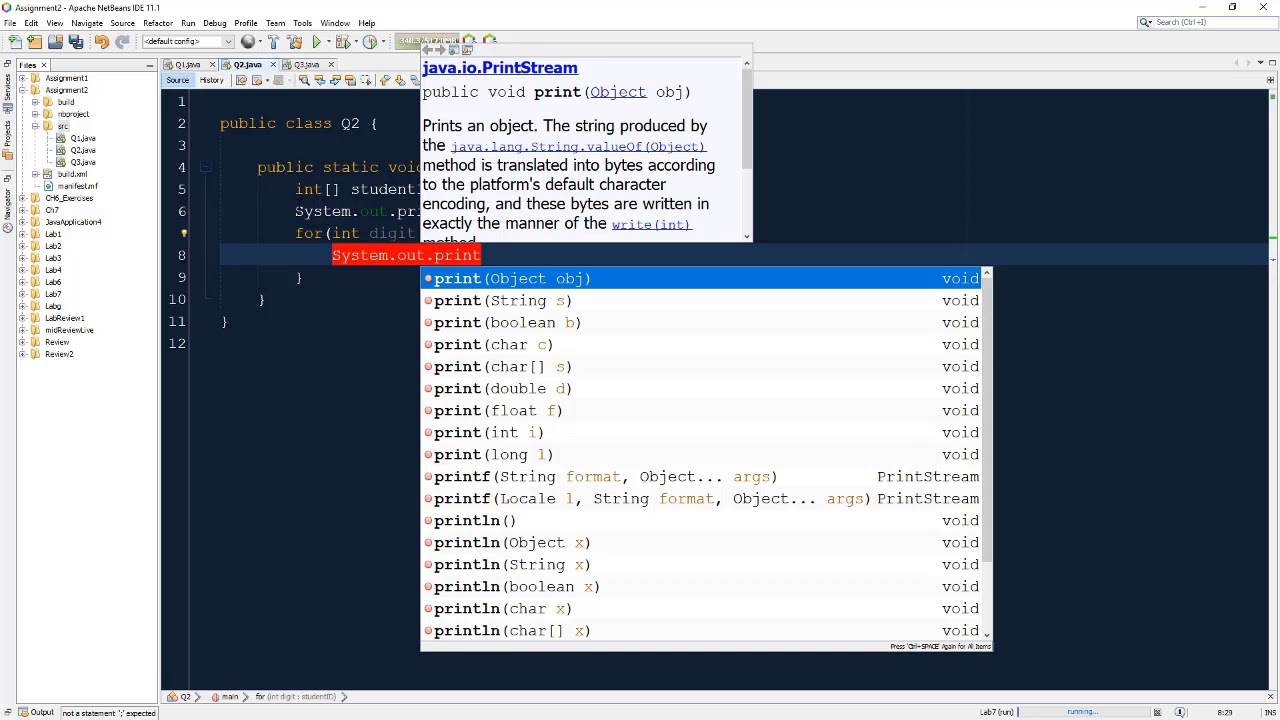Open the Refactor menu

click(x=158, y=23)
